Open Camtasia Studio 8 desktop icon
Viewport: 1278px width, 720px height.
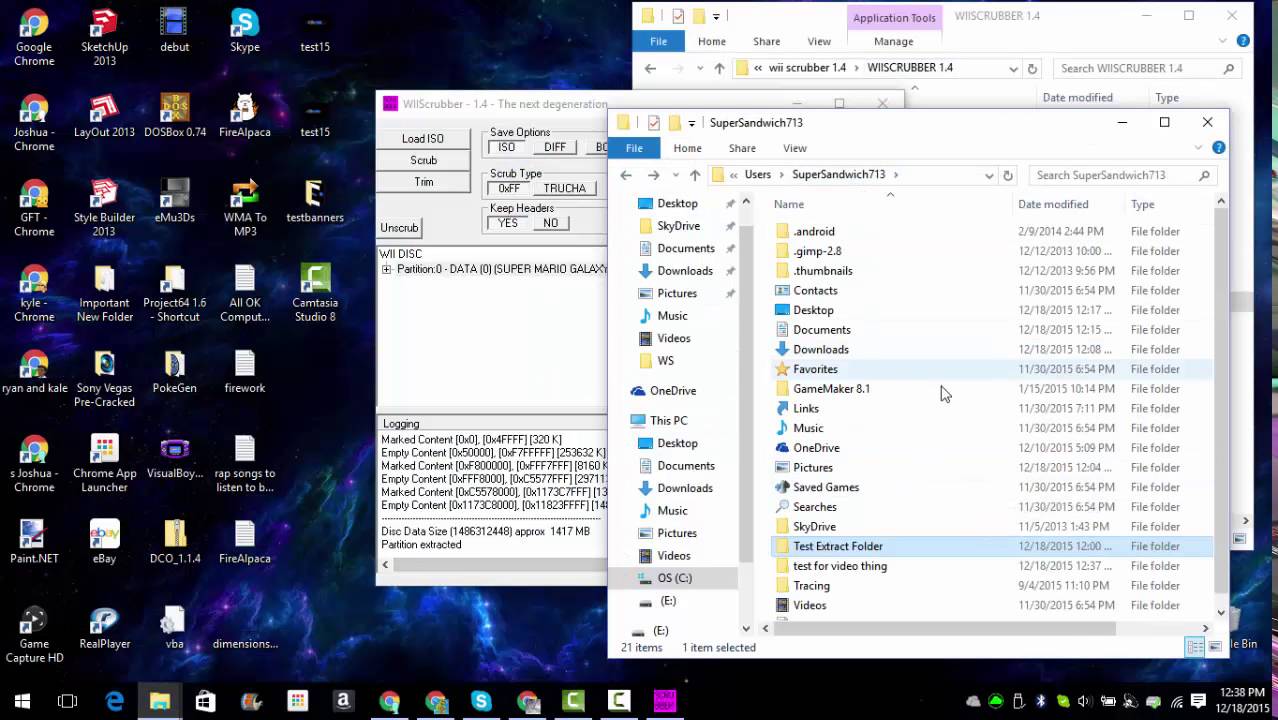coord(315,293)
